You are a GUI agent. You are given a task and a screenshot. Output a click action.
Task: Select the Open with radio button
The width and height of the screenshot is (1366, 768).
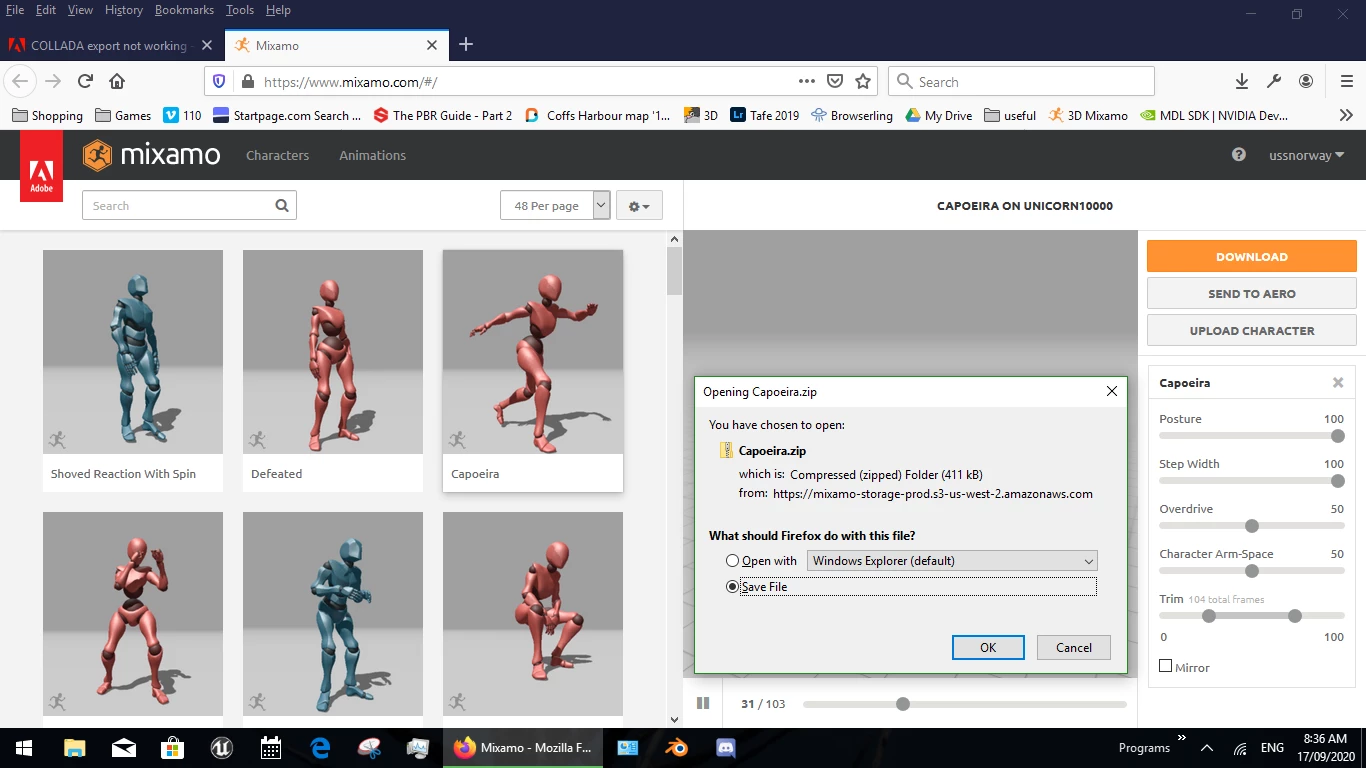733,561
